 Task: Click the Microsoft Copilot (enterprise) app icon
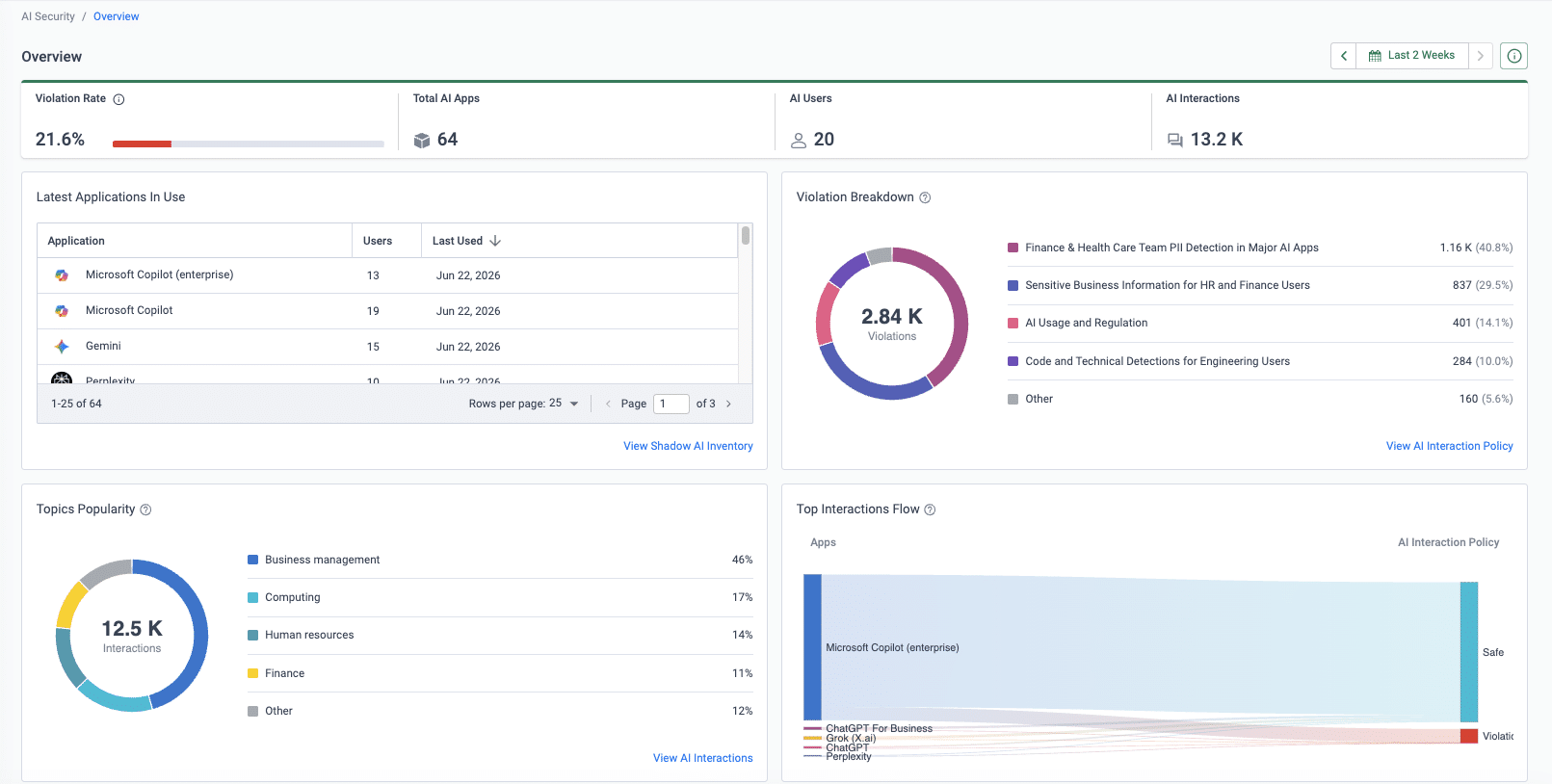tap(62, 275)
